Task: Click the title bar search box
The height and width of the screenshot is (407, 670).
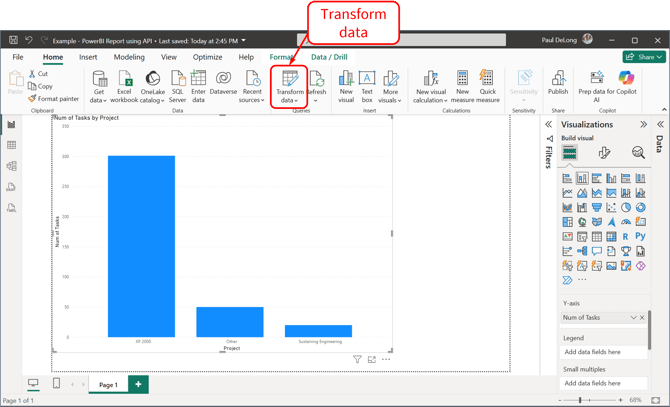Action: pyautogui.click(x=402, y=40)
